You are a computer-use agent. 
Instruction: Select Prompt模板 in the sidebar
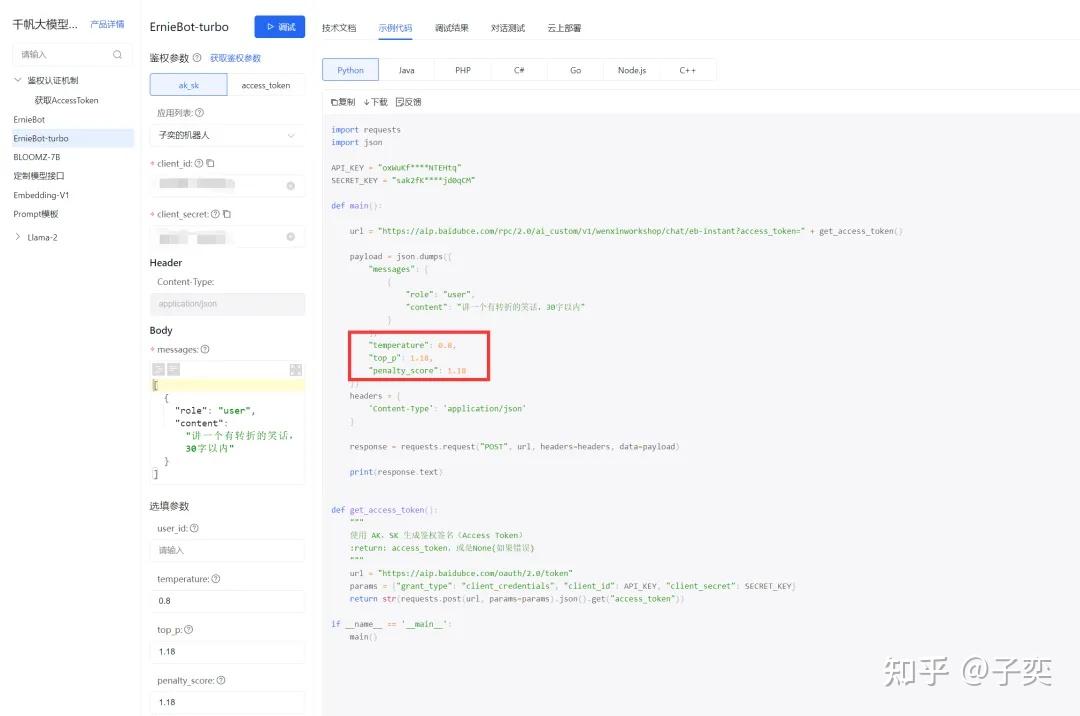coord(36,213)
